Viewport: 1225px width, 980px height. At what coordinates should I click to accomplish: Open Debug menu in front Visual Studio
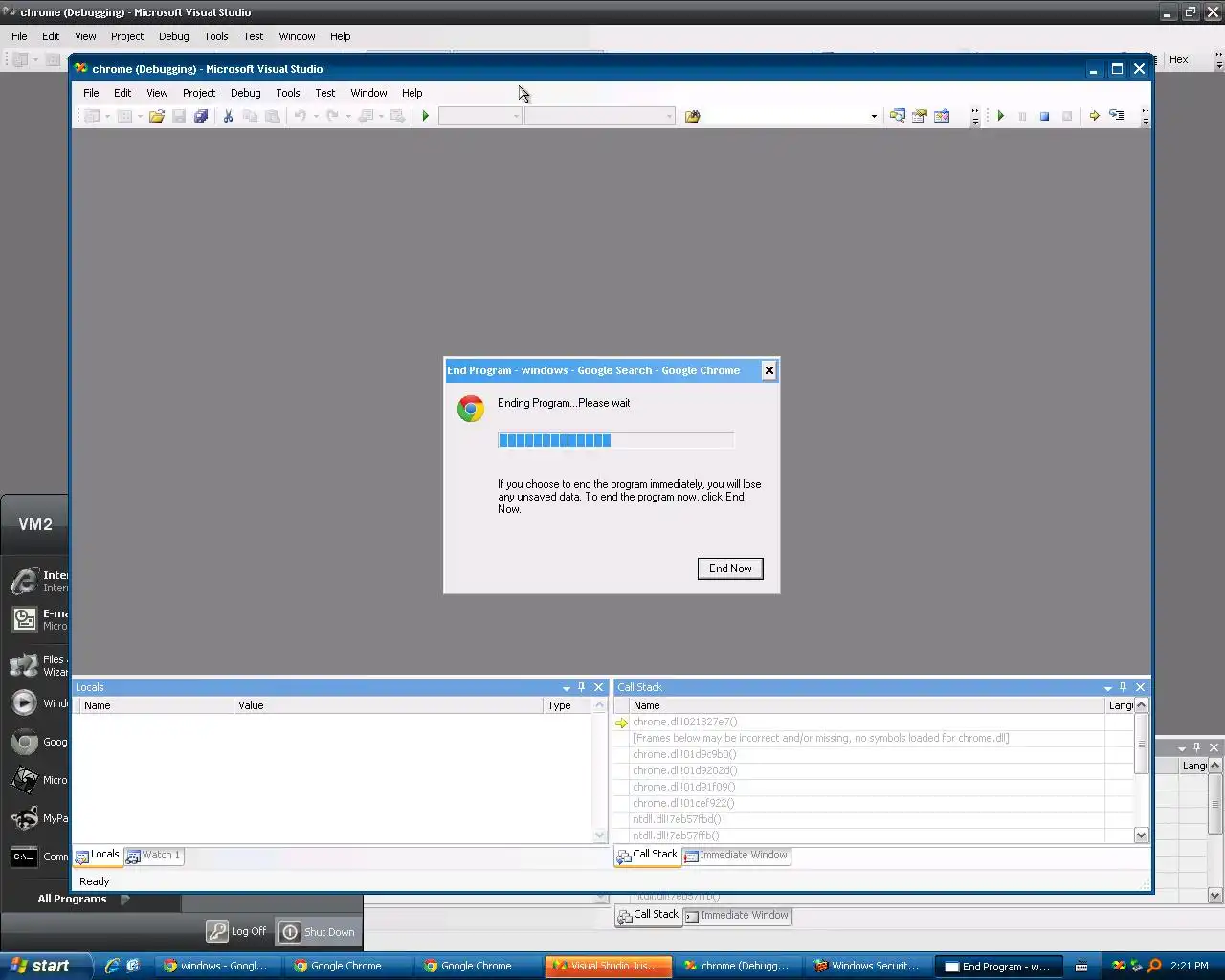pos(246,93)
